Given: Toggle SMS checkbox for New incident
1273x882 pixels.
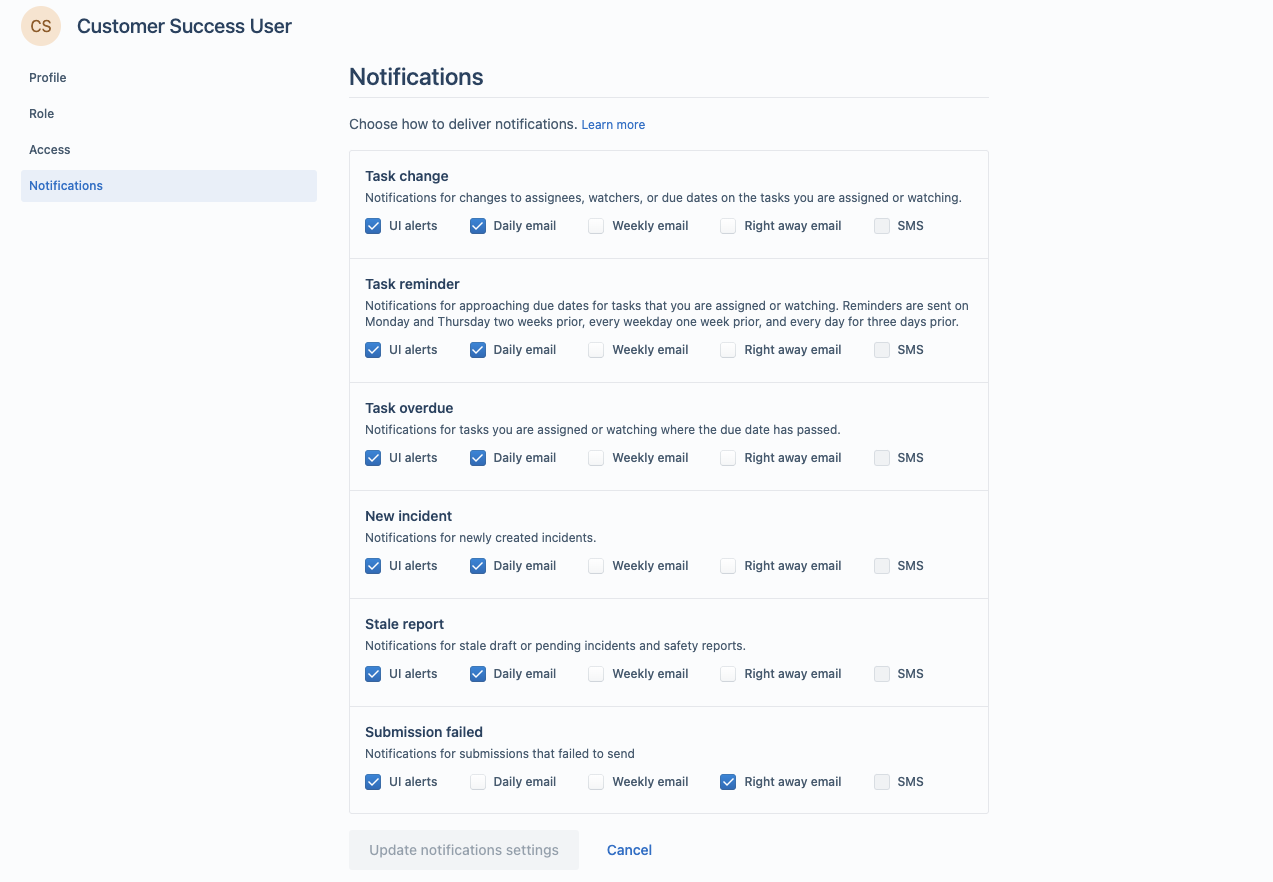Looking at the screenshot, I should tap(882, 566).
